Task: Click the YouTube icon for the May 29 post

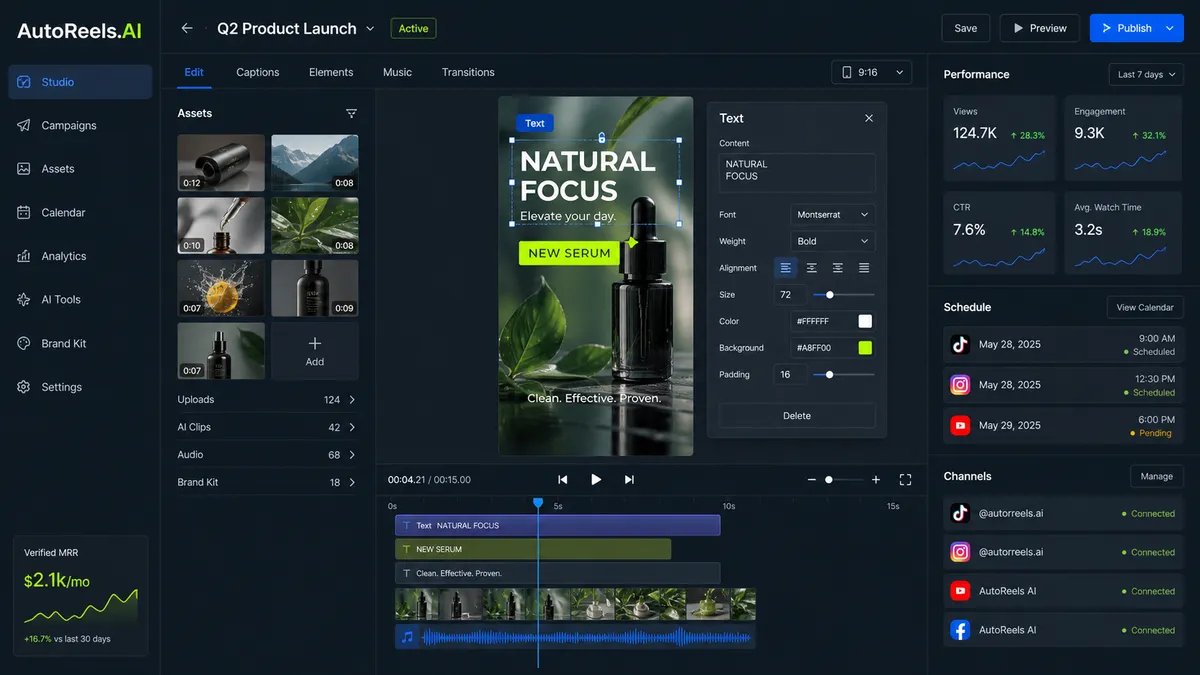Action: 960,425
